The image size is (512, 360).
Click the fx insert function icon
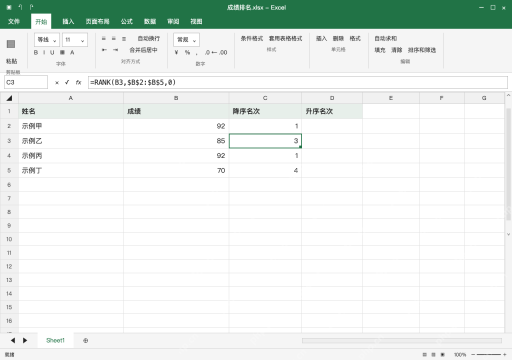(x=78, y=82)
